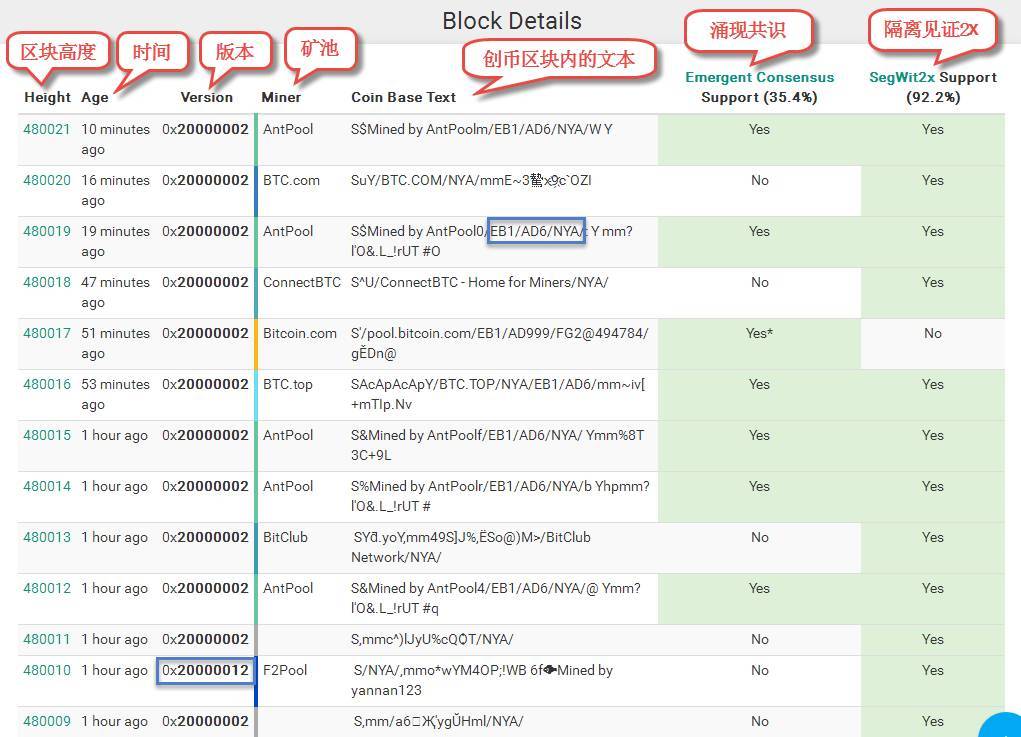Click BitClub Network/NYA/ coinbase text

pos(471,547)
